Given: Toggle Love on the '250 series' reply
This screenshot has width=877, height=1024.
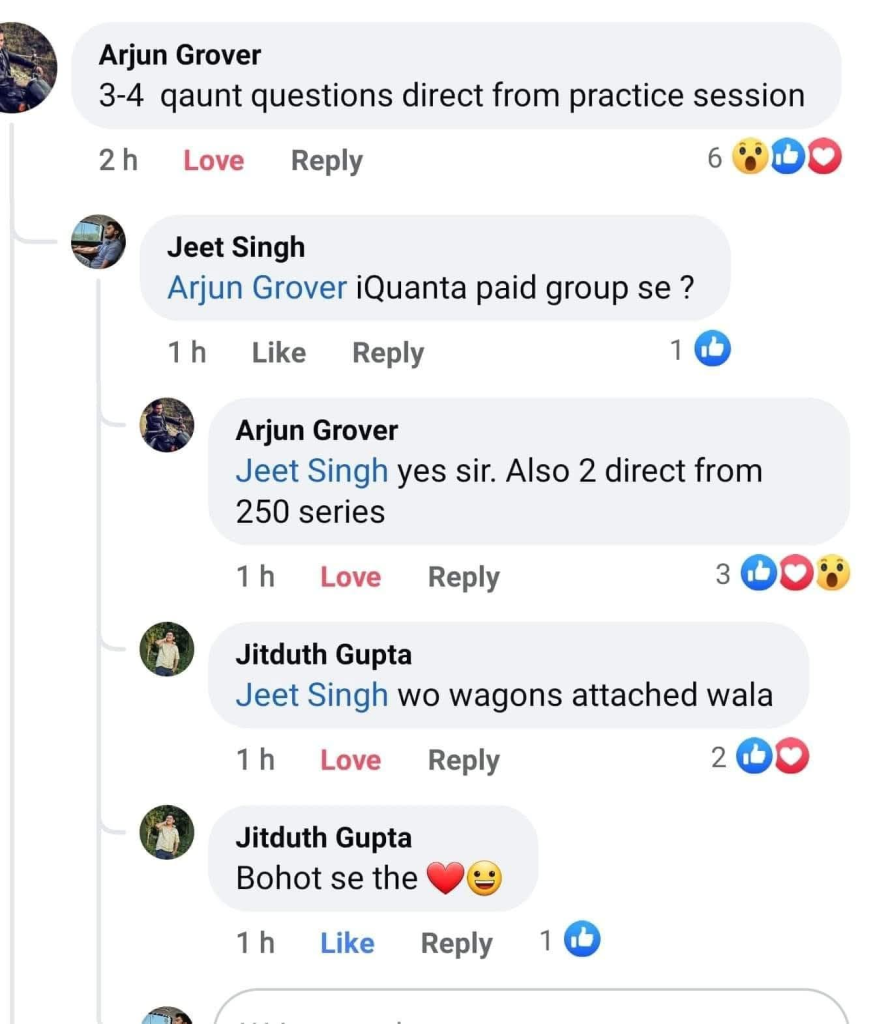Looking at the screenshot, I should coord(350,577).
